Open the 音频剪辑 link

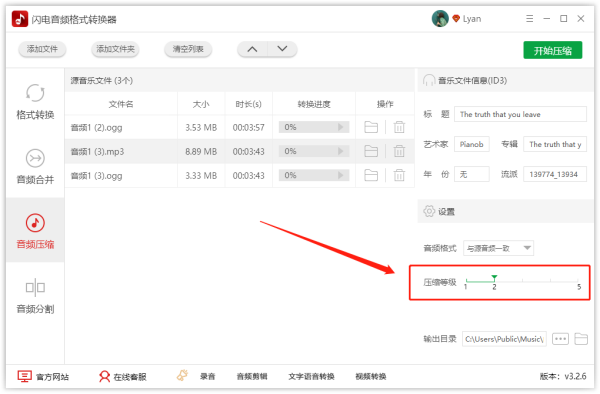point(252,377)
